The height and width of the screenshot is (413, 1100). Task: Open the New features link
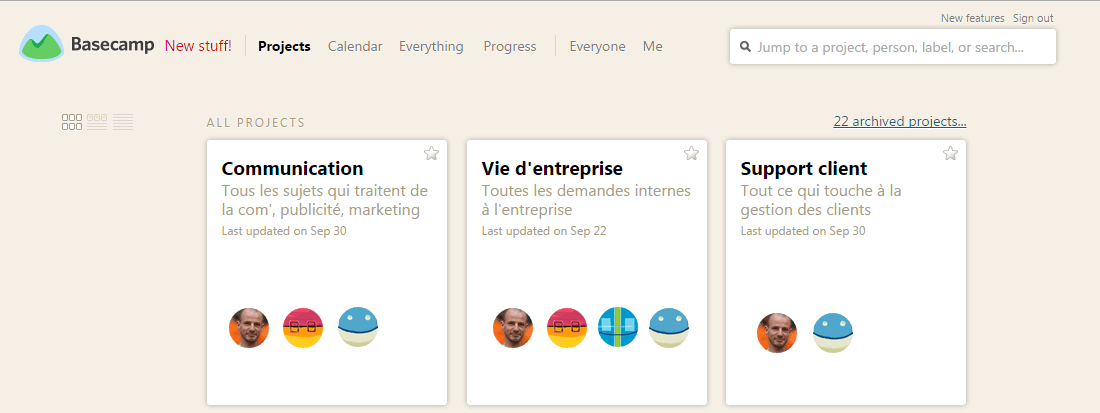click(x=972, y=18)
